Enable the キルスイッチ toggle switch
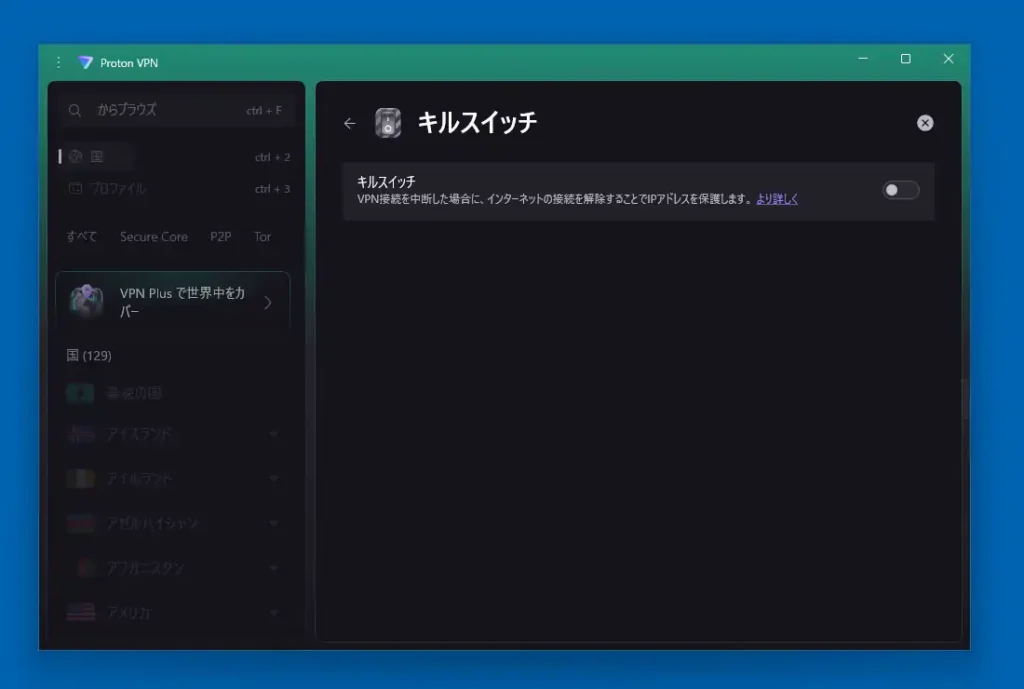Image resolution: width=1024 pixels, height=689 pixels. [x=900, y=190]
